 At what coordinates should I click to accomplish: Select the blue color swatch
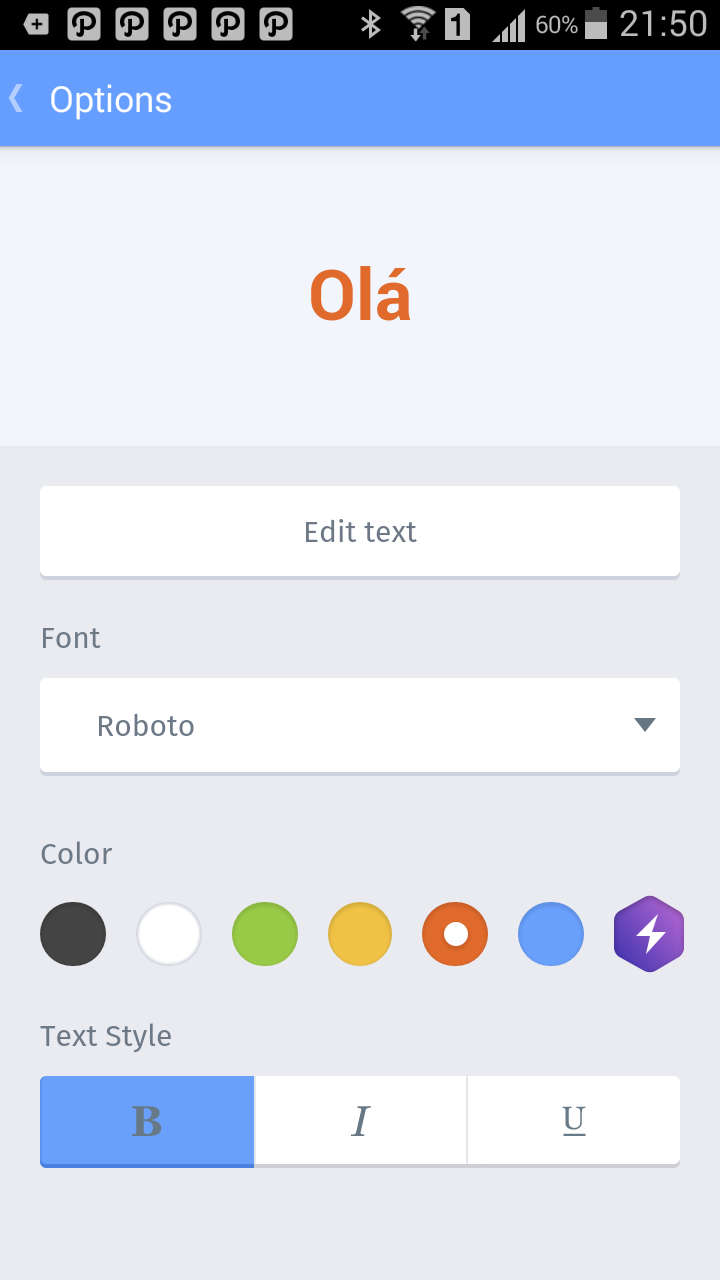pos(551,934)
